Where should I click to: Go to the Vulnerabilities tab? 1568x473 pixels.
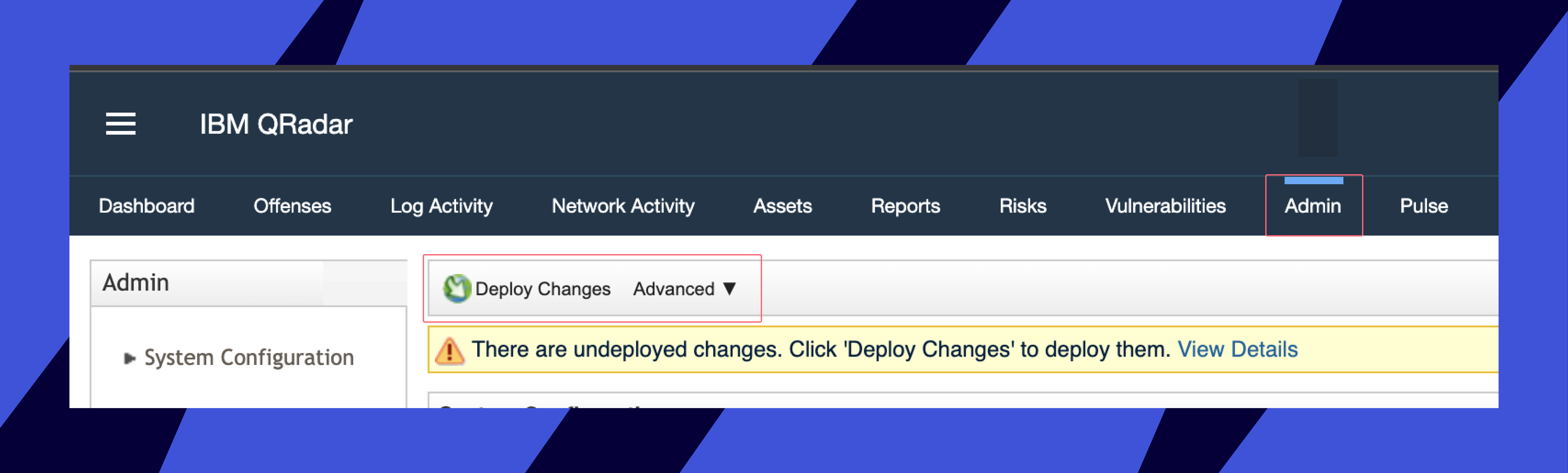pyautogui.click(x=1165, y=206)
